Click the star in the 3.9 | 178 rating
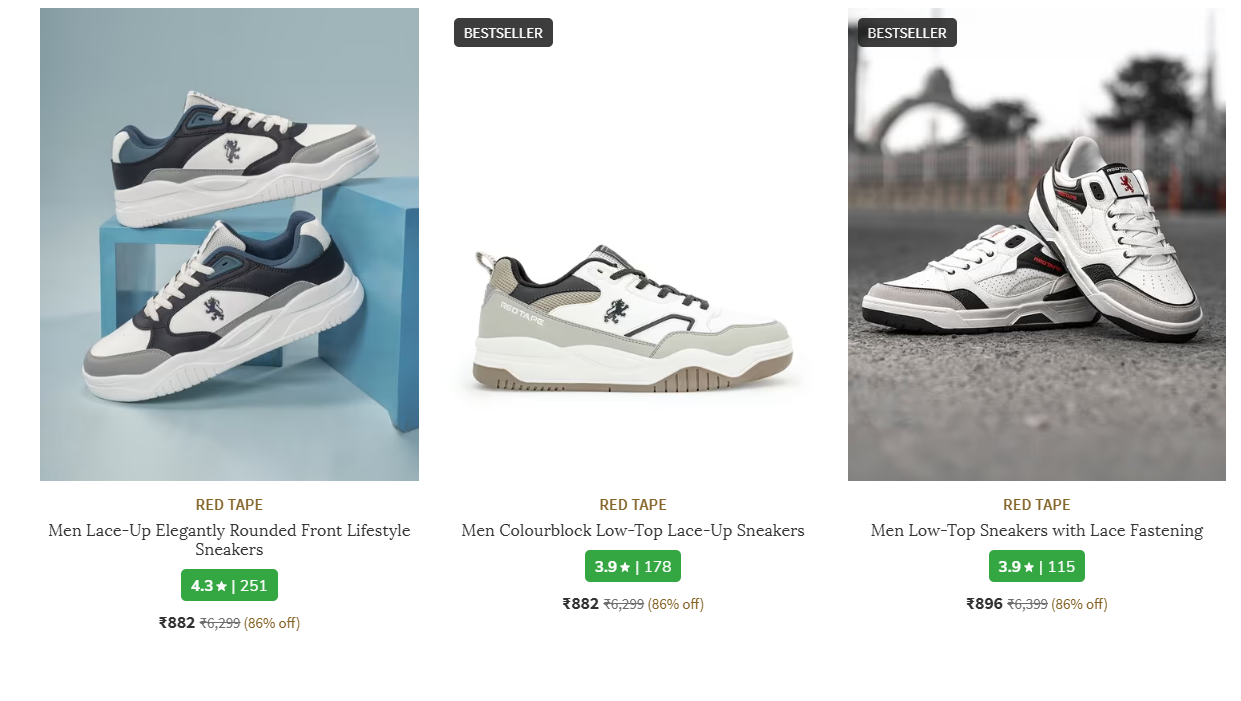Image resolution: width=1241 pixels, height=701 pixels. coord(625,567)
